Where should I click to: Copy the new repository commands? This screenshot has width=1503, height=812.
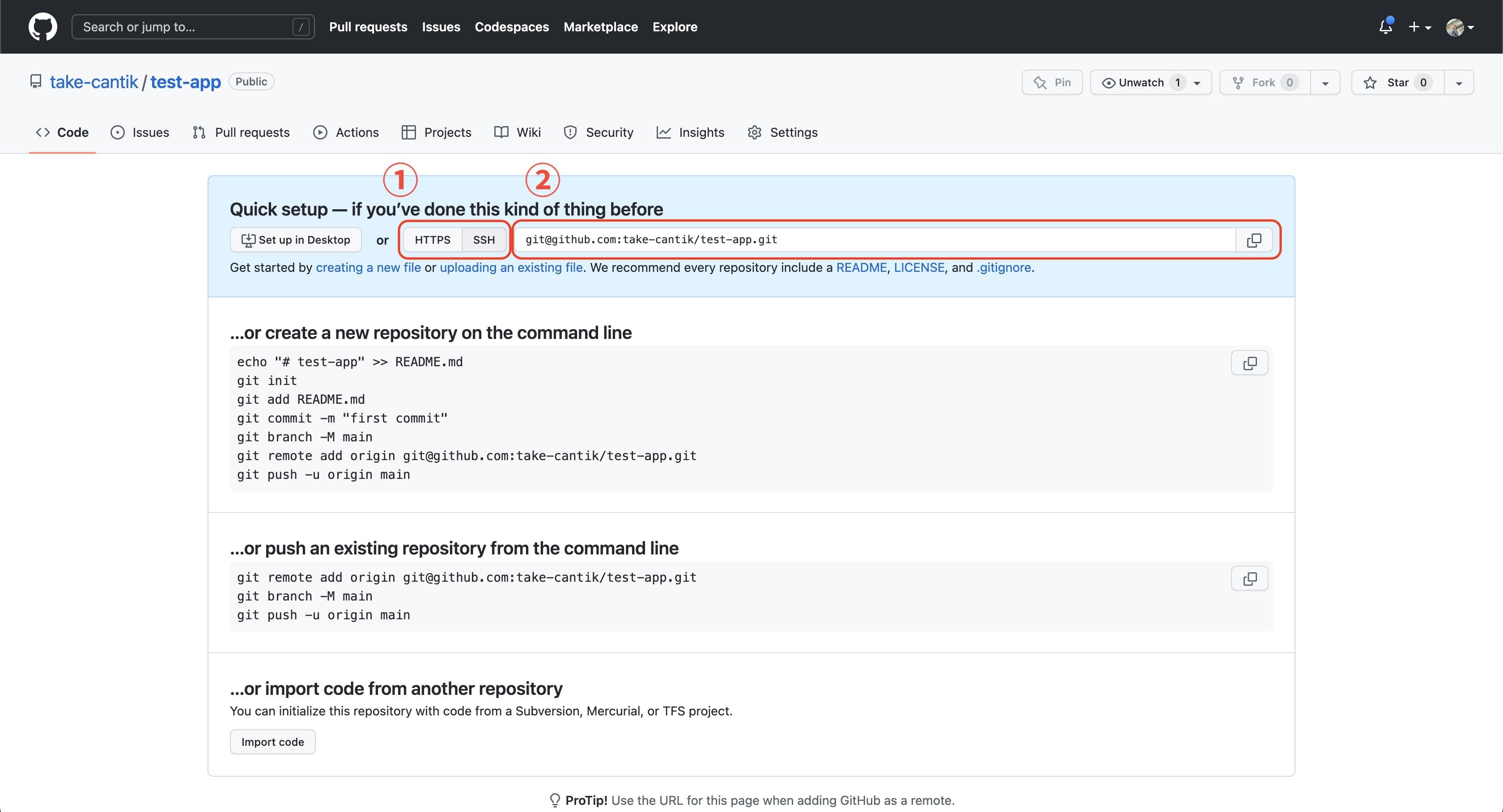1249,364
